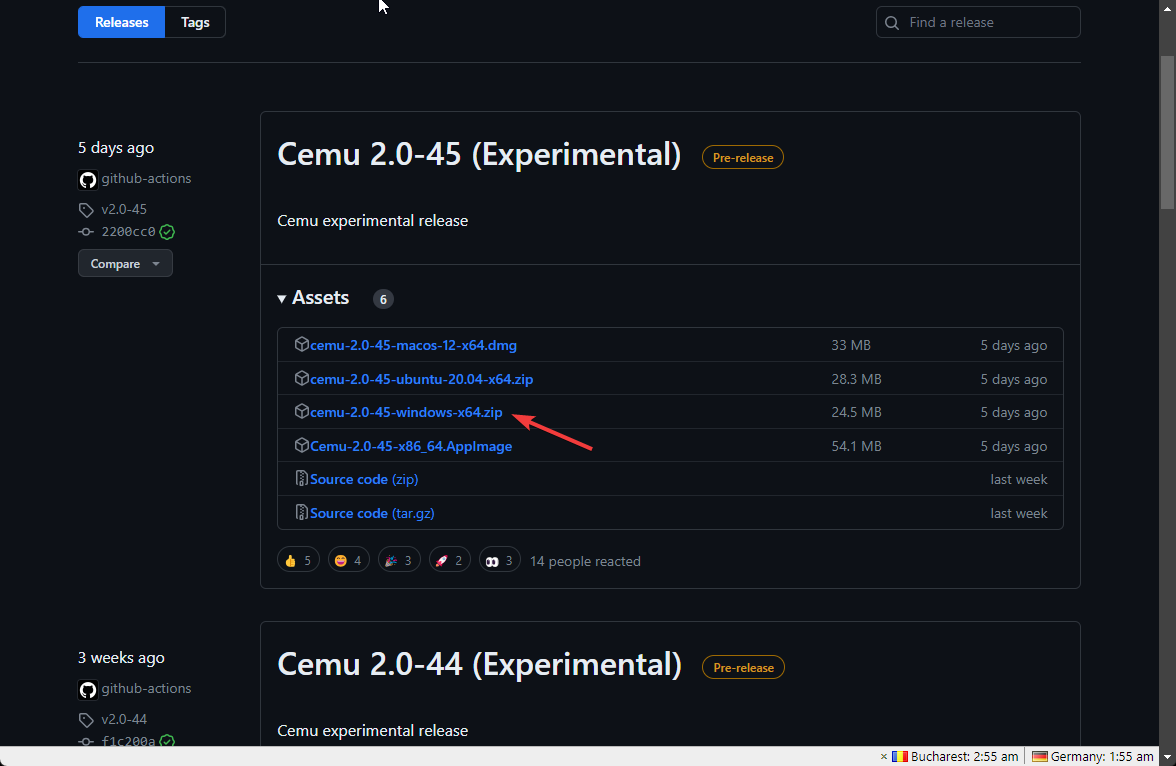Click the Cemu experimental release description under 2.0-45
The image size is (1176, 766).
pyautogui.click(x=373, y=221)
